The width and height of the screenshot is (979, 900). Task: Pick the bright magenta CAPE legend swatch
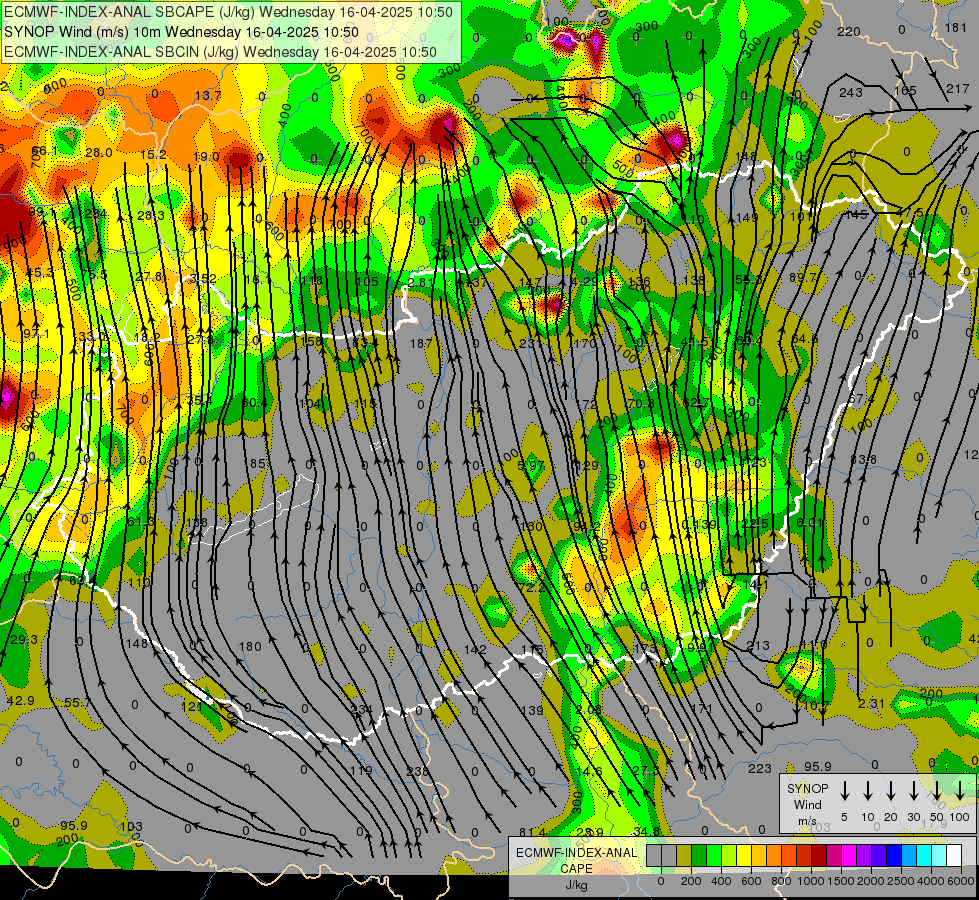[x=849, y=855]
